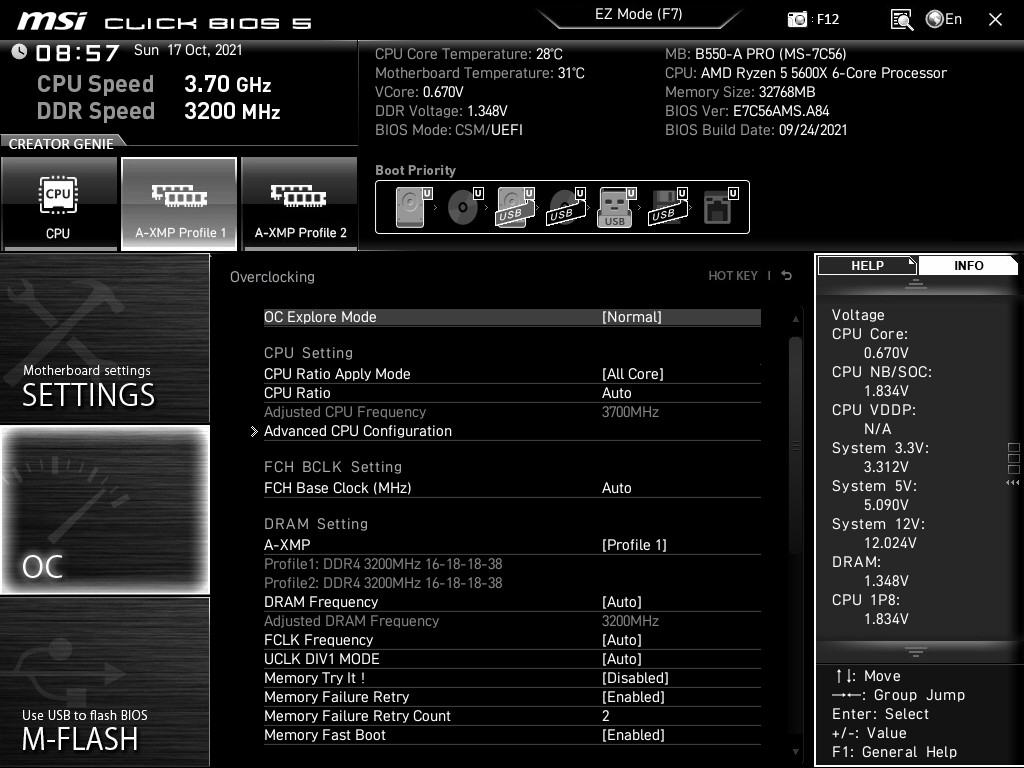Click the overclocking list scrollbar thumb
Image resolution: width=1024 pixels, height=768 pixels.
[x=795, y=446]
